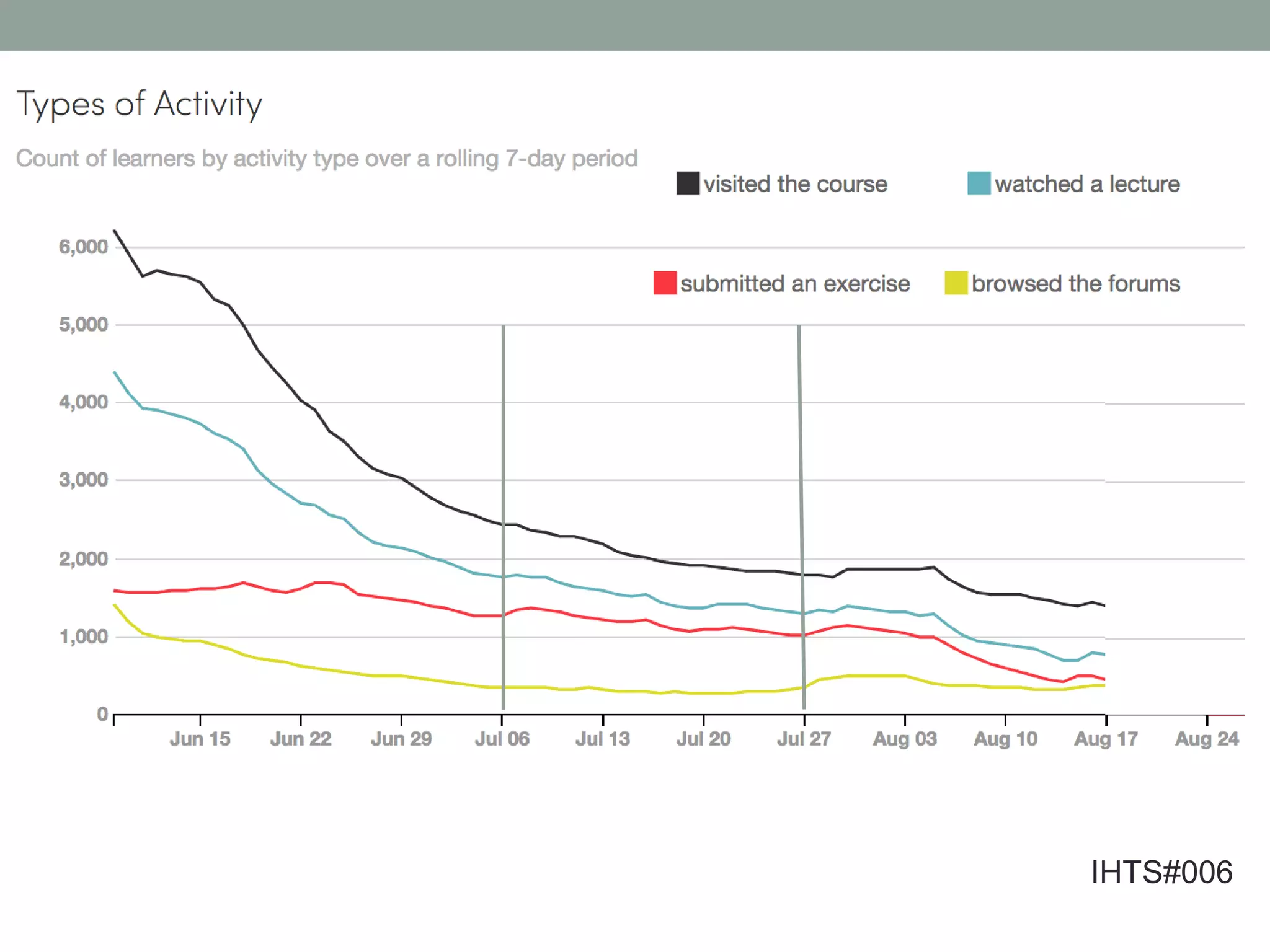Image resolution: width=1270 pixels, height=952 pixels.
Task: Click the Jul 06 vertical marker line
Action: [504, 434]
